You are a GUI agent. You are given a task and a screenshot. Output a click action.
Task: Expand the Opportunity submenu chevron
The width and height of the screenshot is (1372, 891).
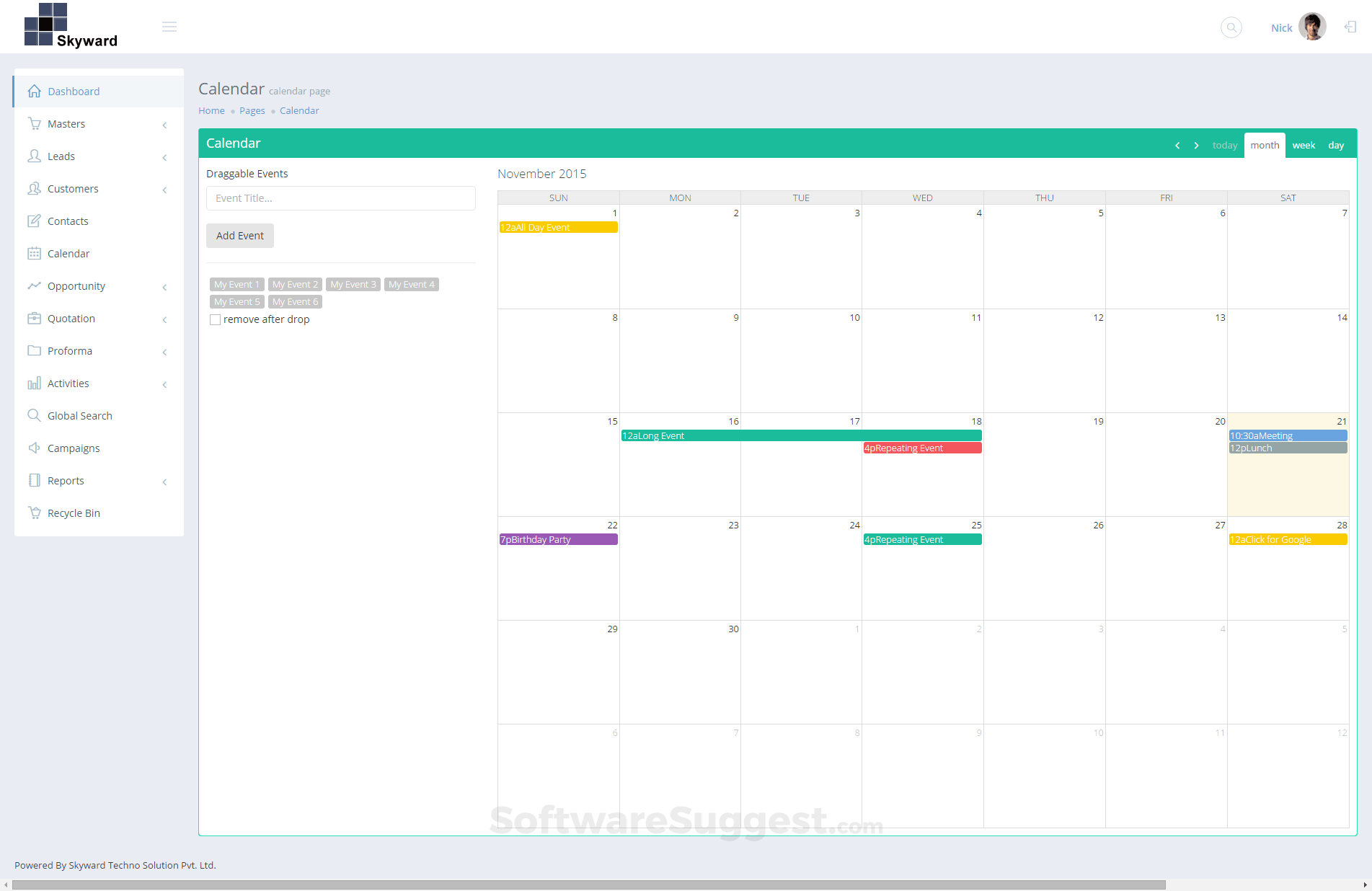164,287
